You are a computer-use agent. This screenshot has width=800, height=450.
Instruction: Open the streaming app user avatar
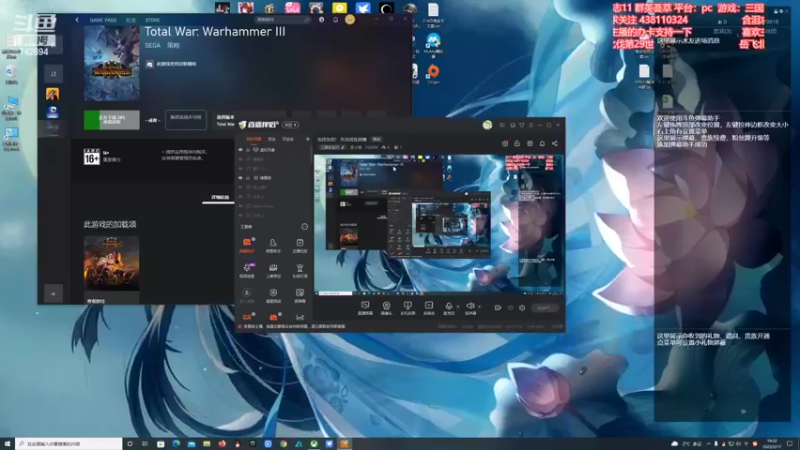[x=487, y=125]
